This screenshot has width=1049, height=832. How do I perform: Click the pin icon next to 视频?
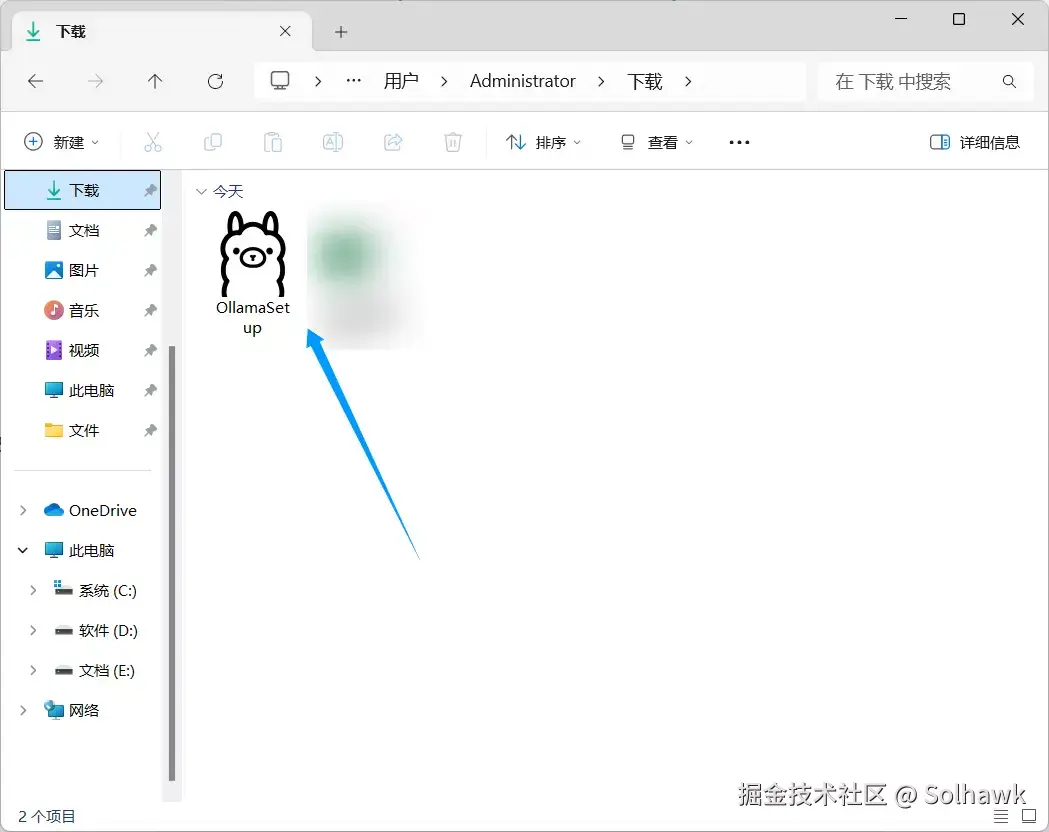point(150,350)
